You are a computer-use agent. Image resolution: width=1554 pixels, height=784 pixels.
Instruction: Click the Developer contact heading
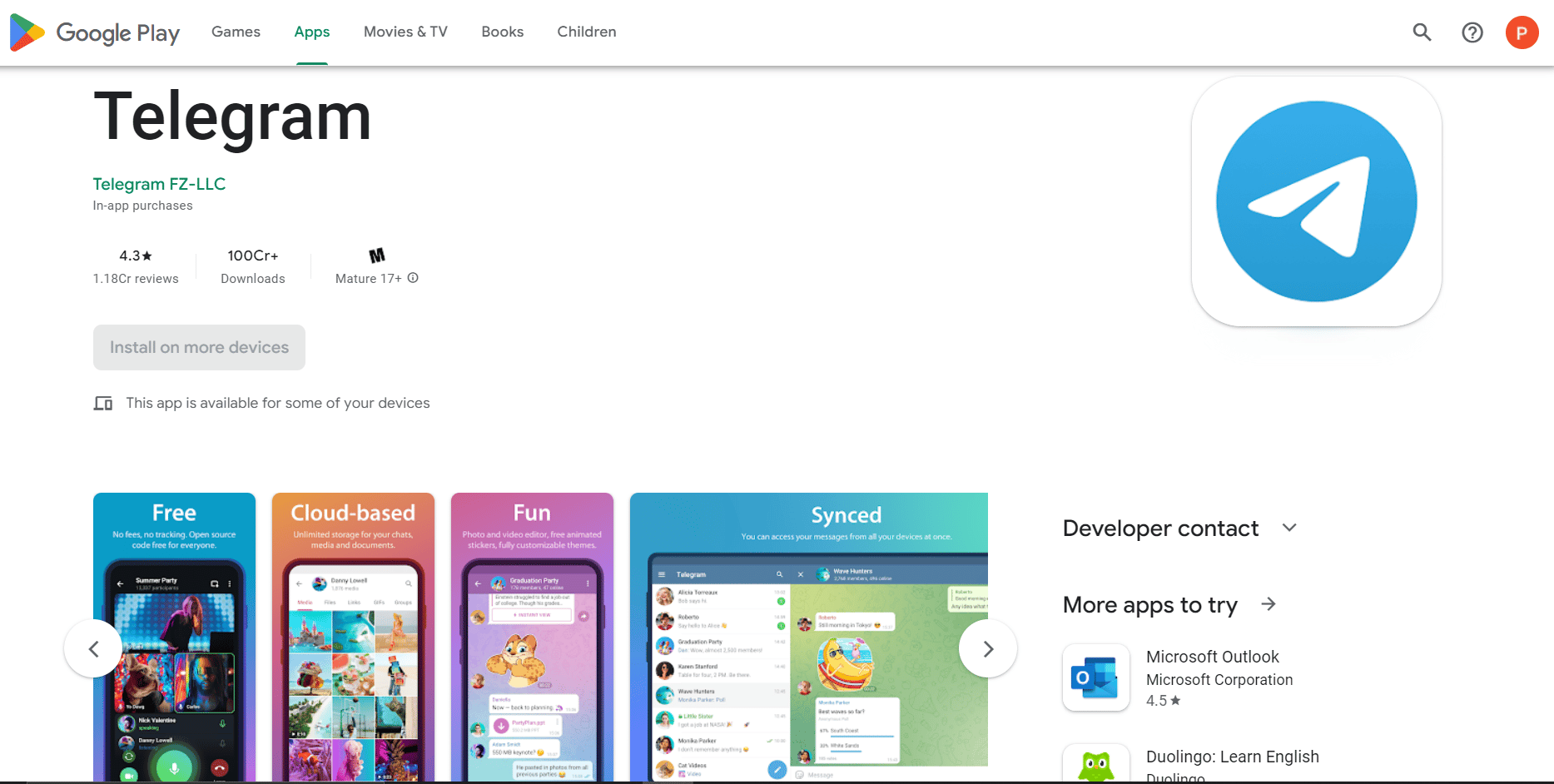coord(1160,528)
